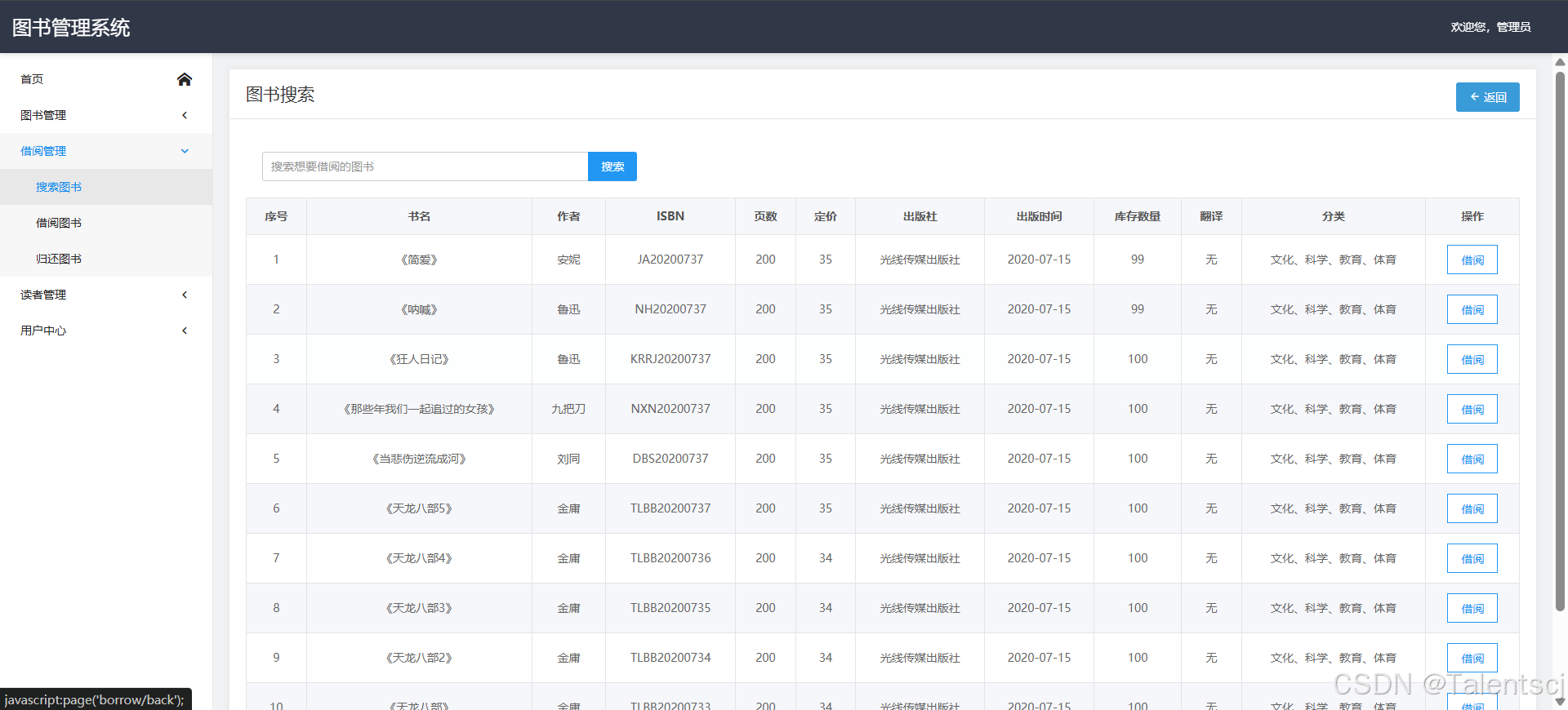1568x710 pixels.
Task: Open 归还图书 submenu item
Action: (x=106, y=259)
